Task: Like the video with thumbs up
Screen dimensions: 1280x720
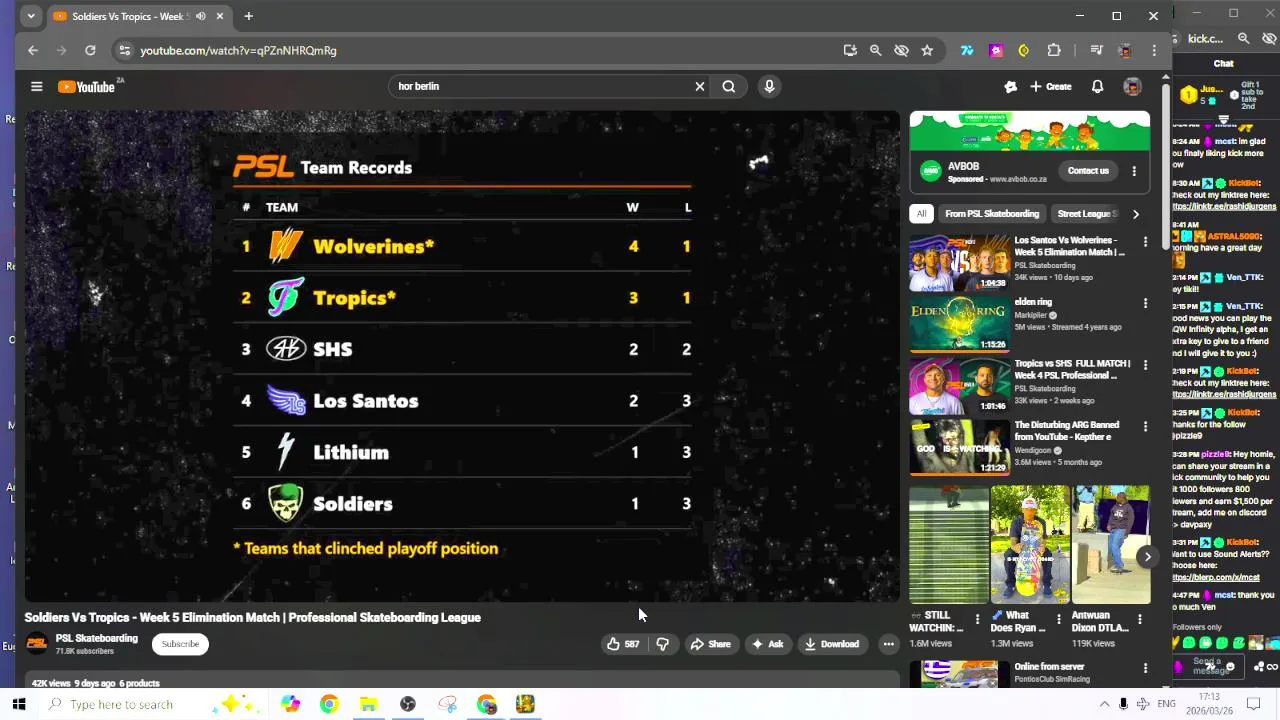Action: tap(622, 644)
